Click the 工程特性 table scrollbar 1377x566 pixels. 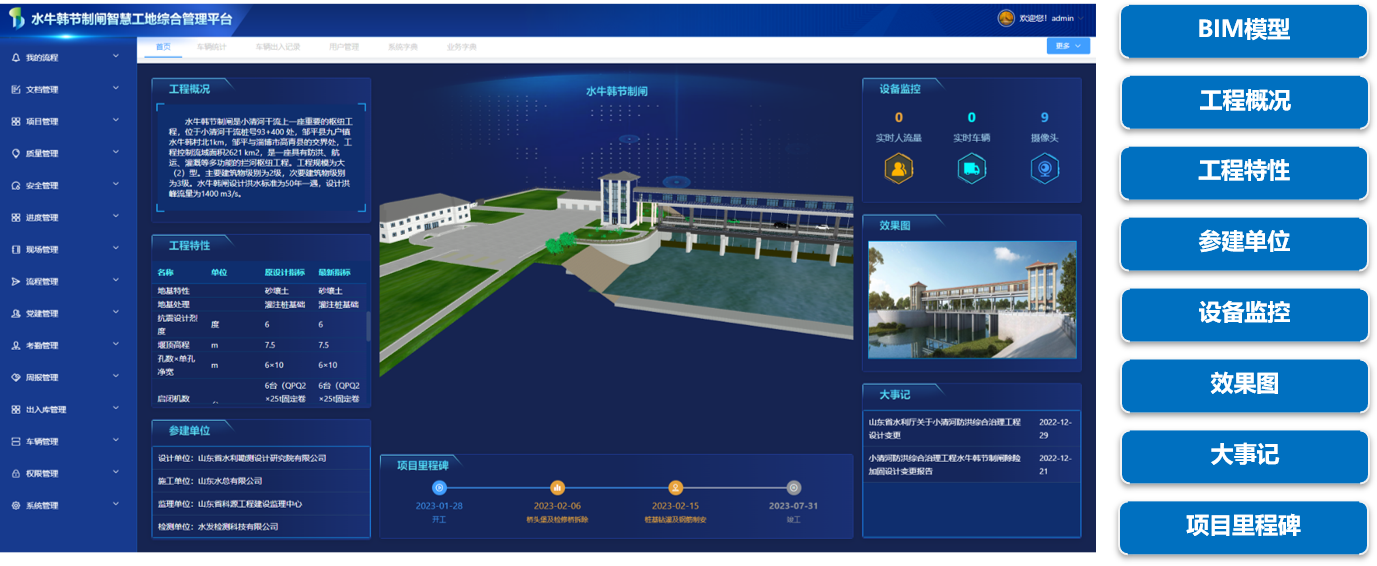point(368,325)
